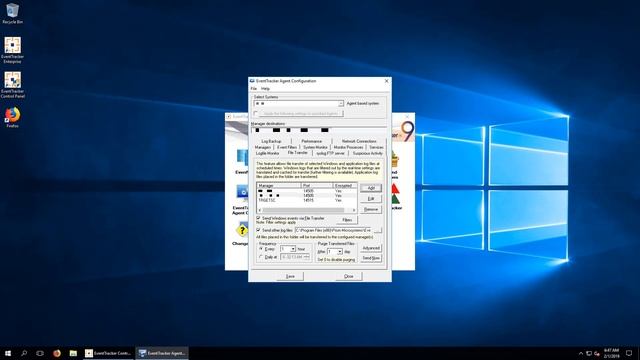Click the yellow question mark icon in background window
Viewport: 640px width, 360px height.
click(x=242, y=231)
